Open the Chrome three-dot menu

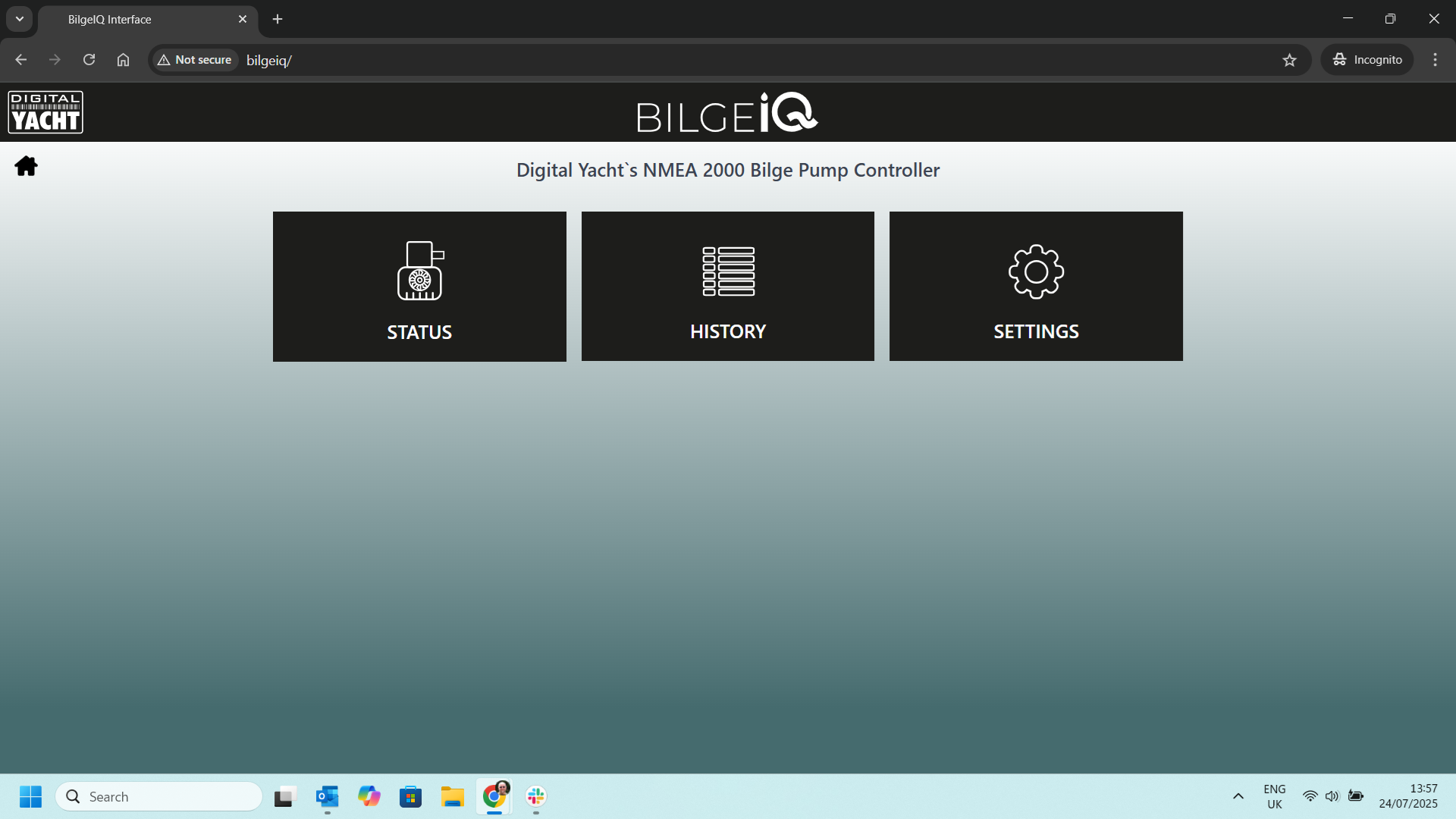1435,60
